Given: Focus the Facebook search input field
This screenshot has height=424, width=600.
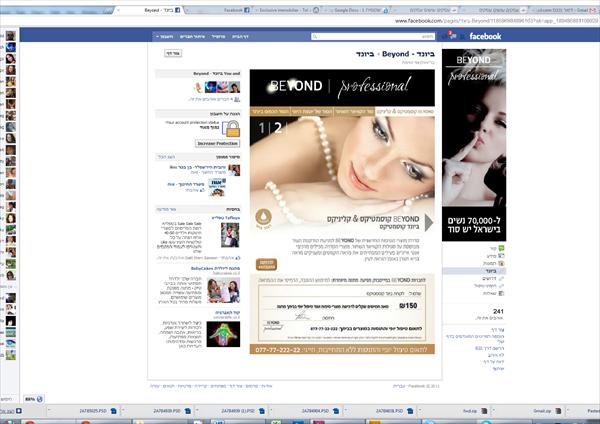Looking at the screenshot, I should [x=373, y=36].
